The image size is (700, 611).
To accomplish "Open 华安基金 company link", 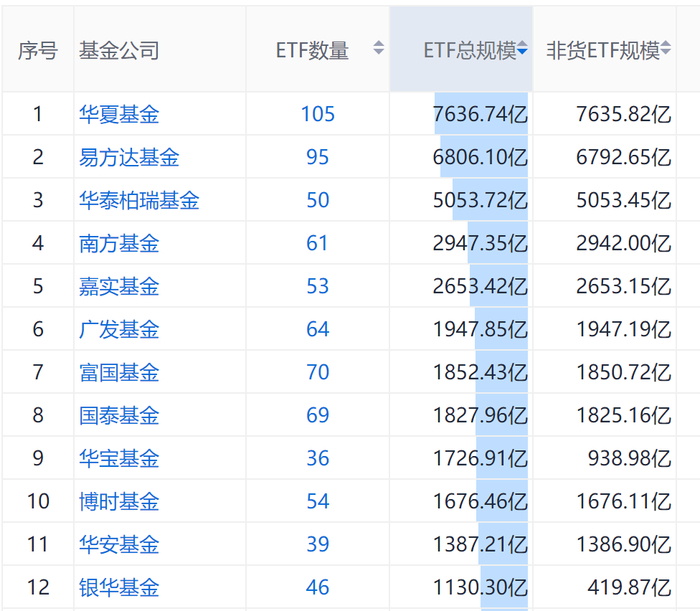I will 119,544.
